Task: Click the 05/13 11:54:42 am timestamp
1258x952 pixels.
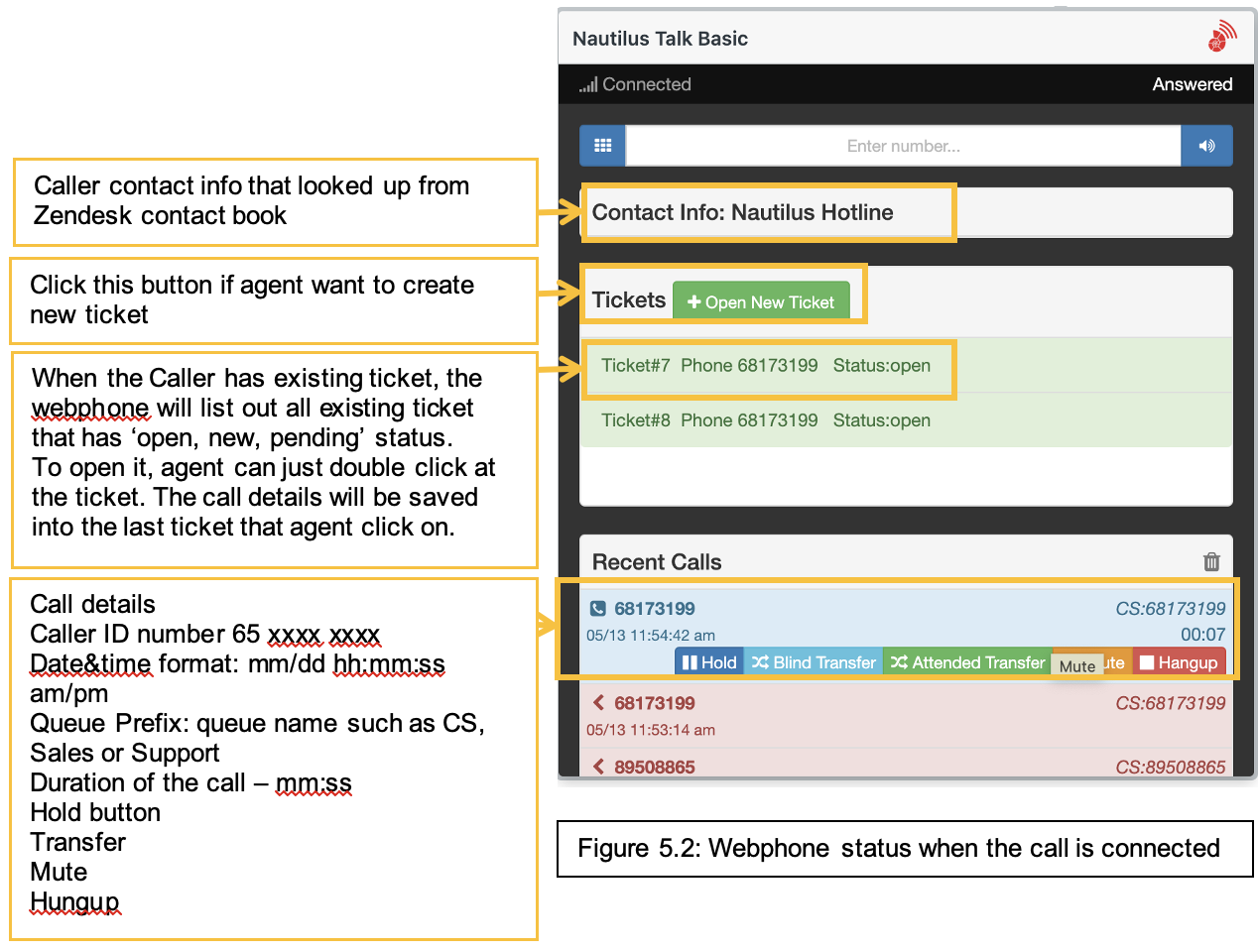Action: (x=651, y=636)
